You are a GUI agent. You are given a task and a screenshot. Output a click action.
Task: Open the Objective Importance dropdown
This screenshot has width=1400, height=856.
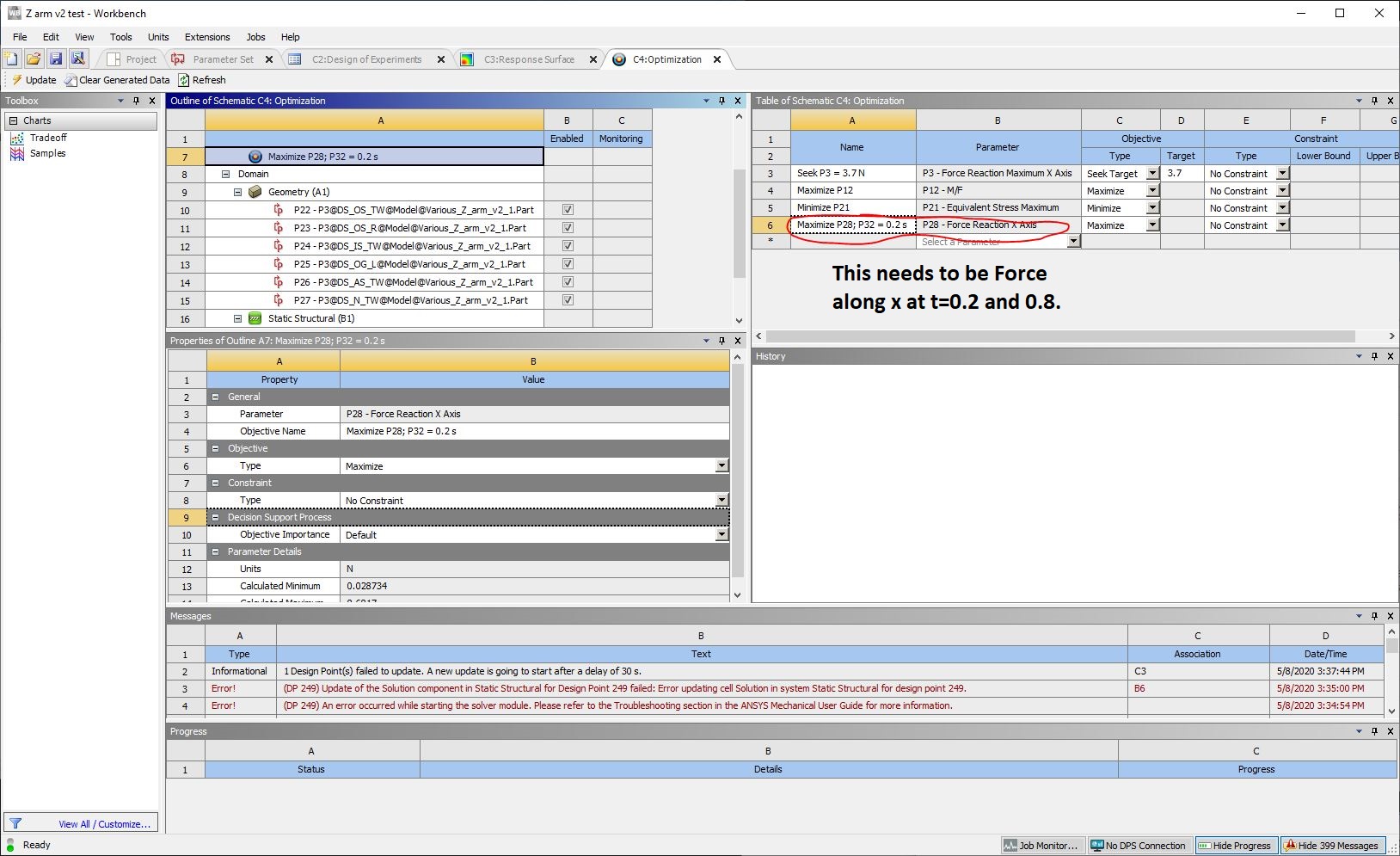click(721, 534)
